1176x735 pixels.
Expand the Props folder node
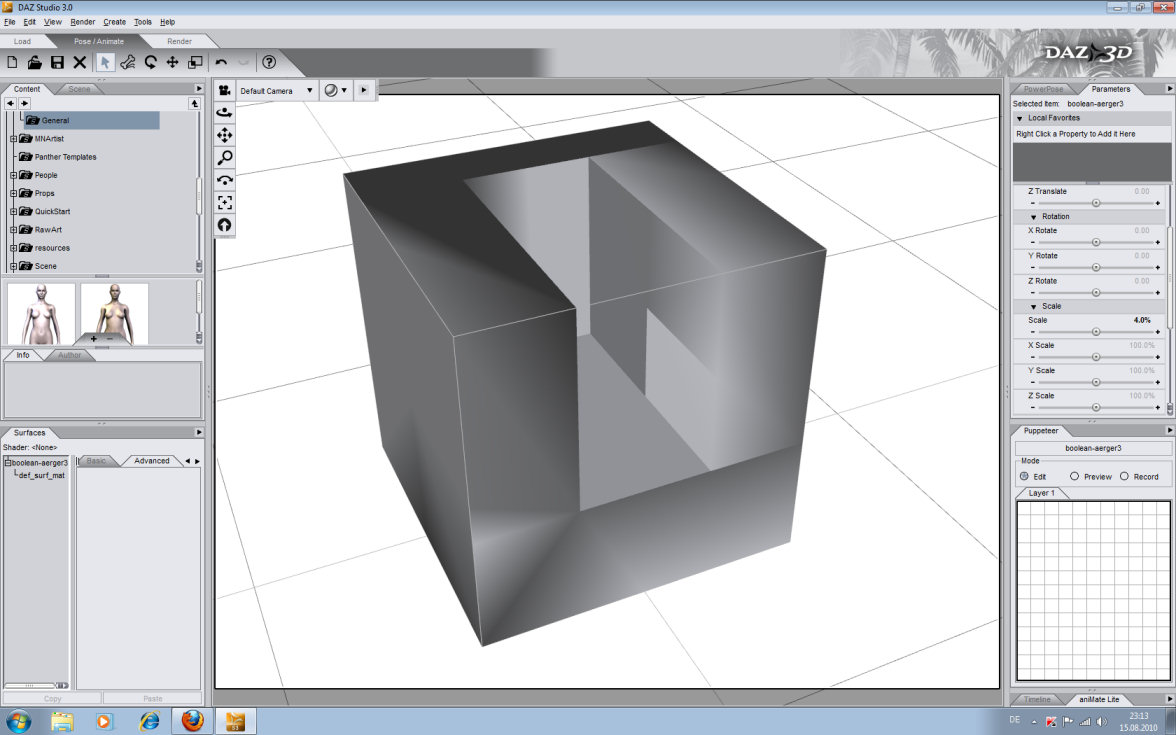14,194
